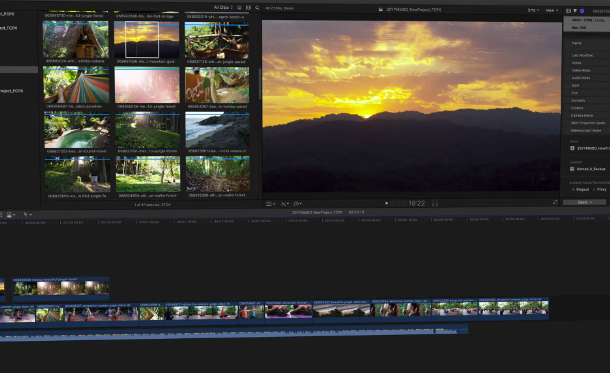The width and height of the screenshot is (610, 373).
Task: Open the second inspector tab icon
Action: coord(575,11)
